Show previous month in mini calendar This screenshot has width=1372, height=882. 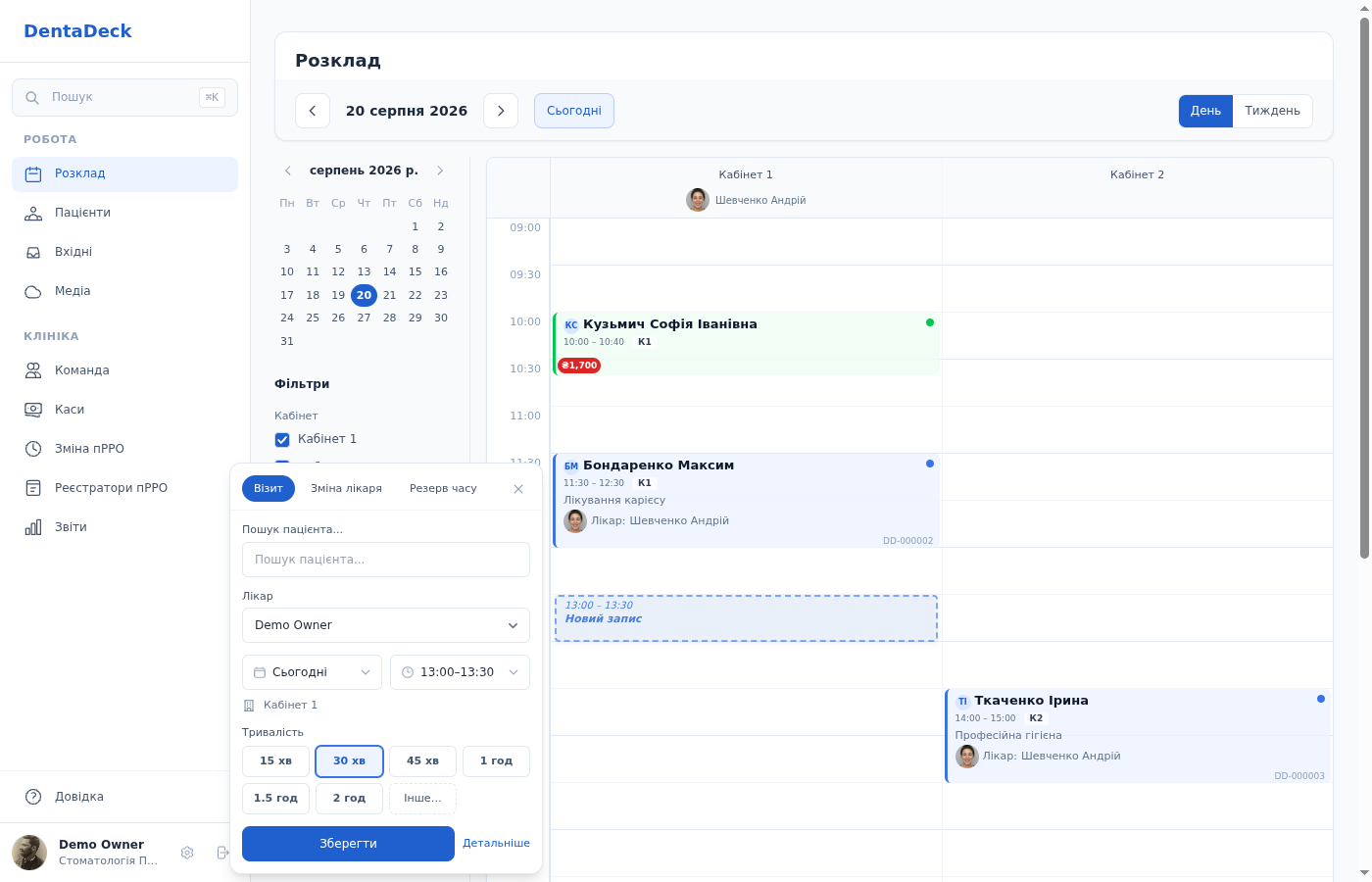pos(288,171)
